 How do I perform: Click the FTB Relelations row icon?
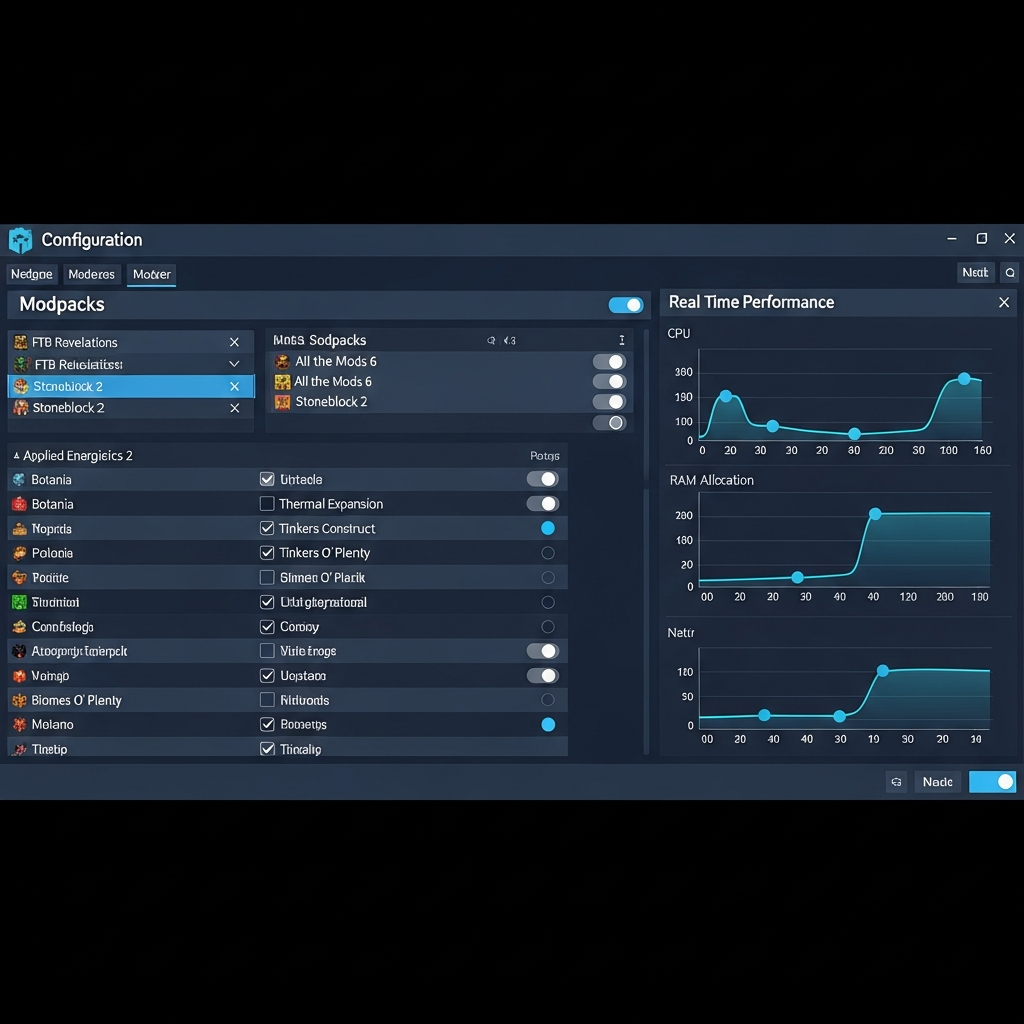tap(22, 364)
